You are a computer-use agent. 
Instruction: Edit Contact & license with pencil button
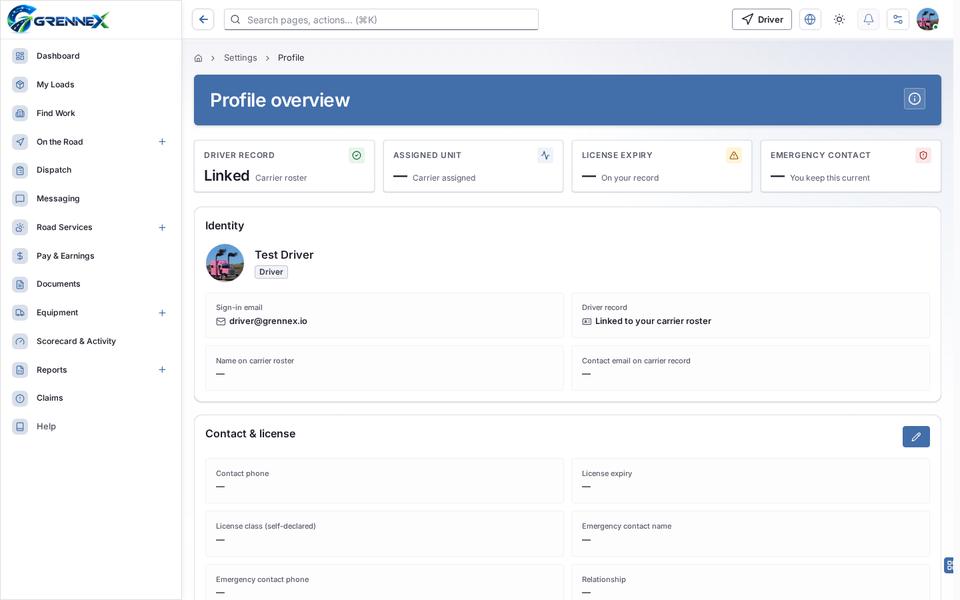tap(916, 437)
